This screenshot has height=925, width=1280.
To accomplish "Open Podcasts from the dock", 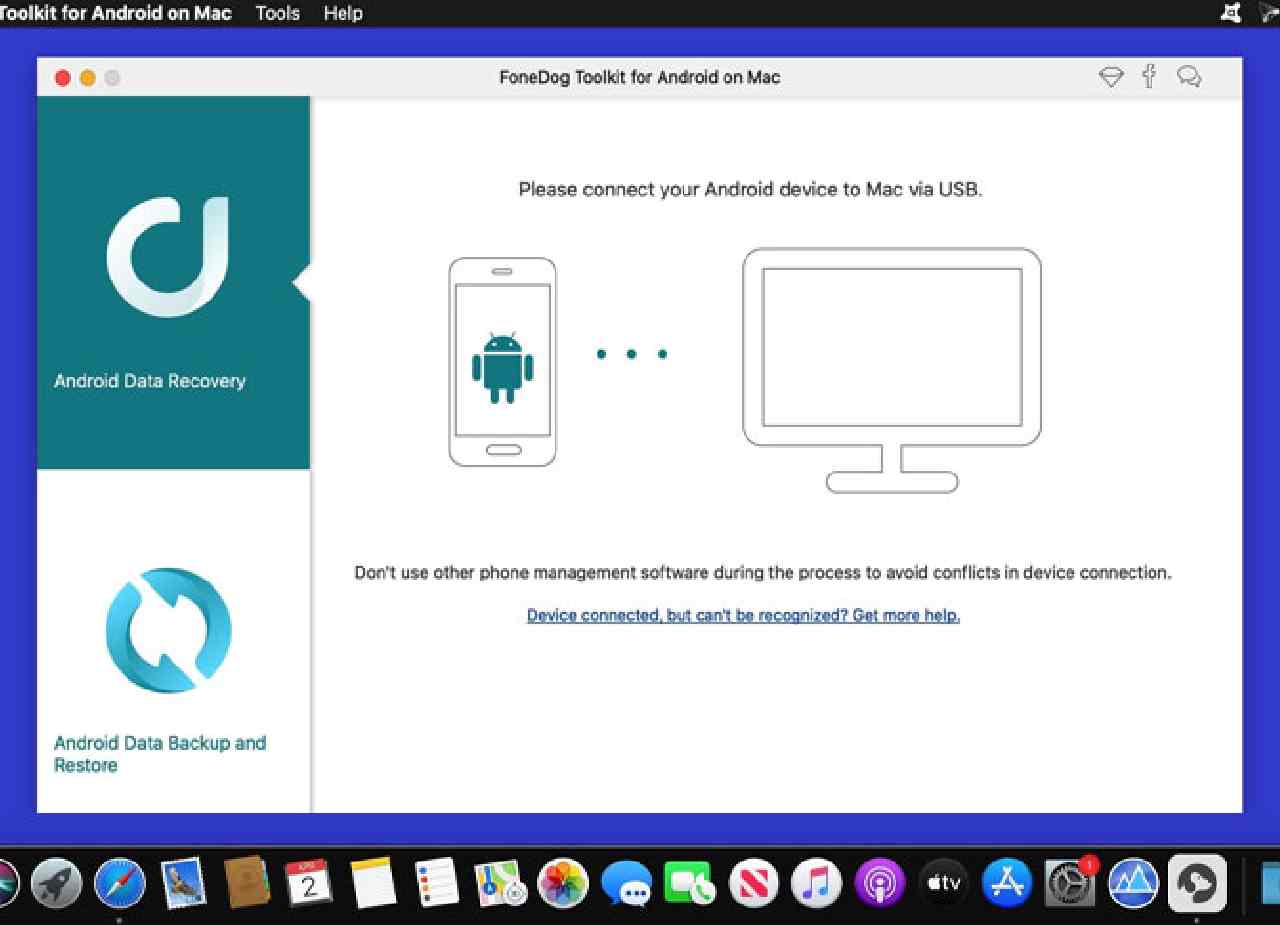I will point(880,884).
